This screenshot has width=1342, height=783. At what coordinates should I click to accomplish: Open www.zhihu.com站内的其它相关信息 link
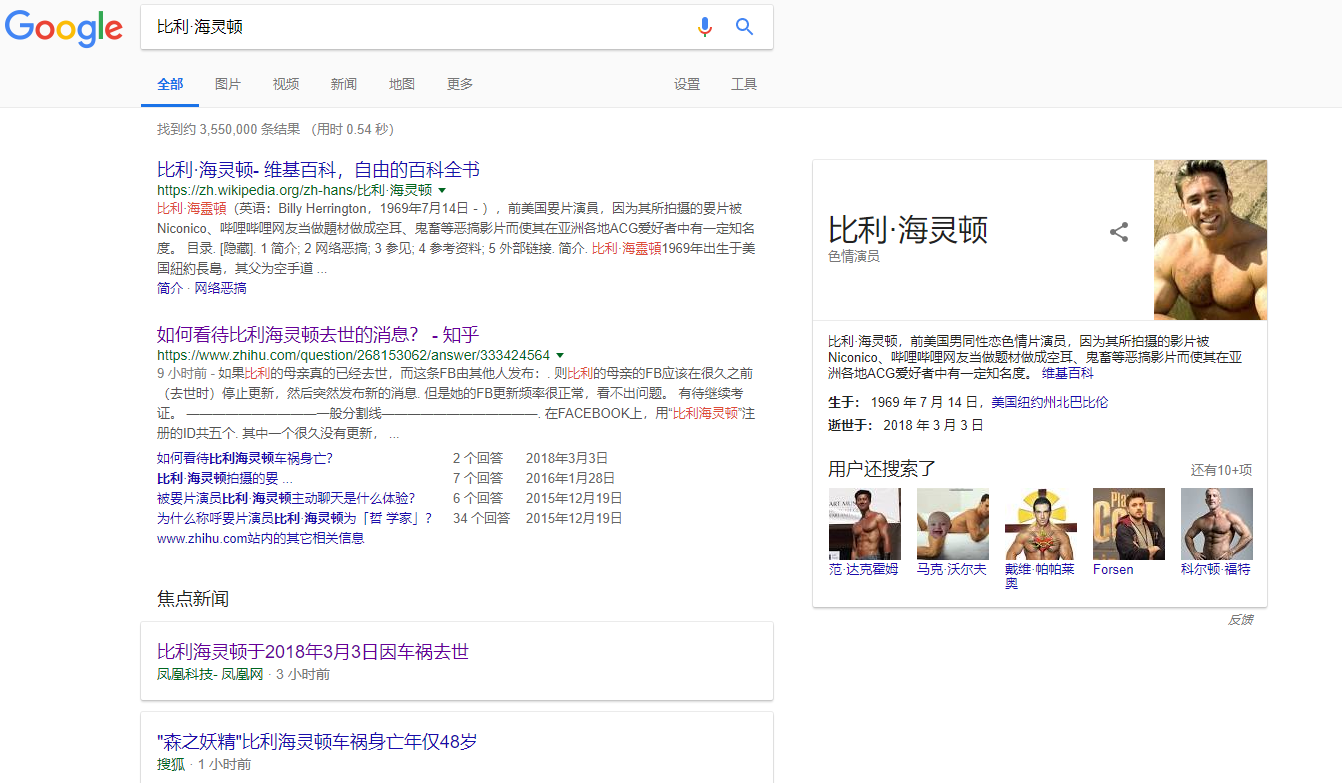(x=261, y=538)
